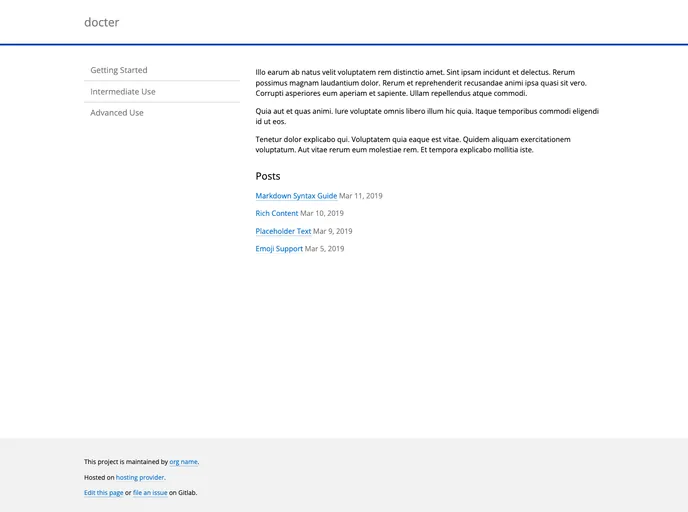Viewport: 688px width, 512px height.
Task: Click the Edit this page link
Action: click(104, 493)
